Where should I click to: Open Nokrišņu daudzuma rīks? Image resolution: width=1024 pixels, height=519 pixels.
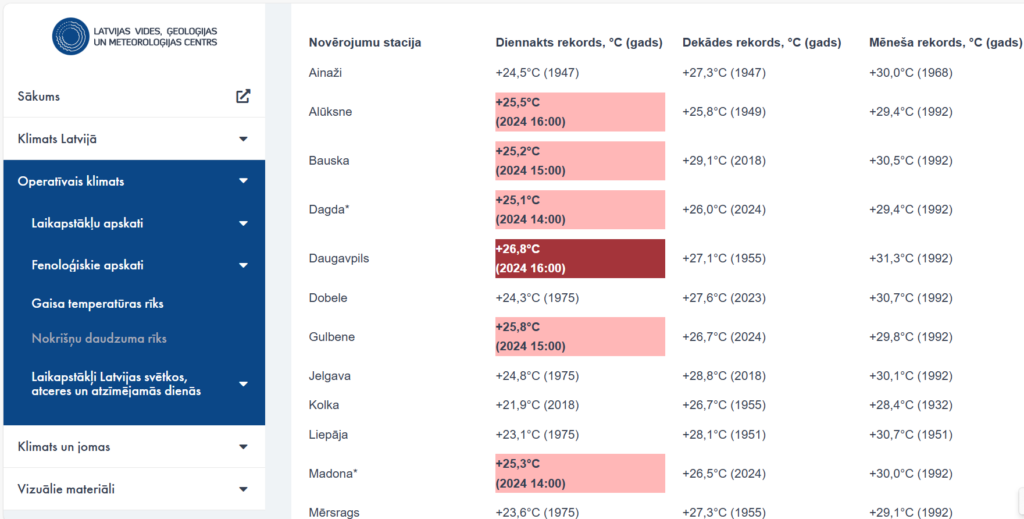tap(99, 339)
